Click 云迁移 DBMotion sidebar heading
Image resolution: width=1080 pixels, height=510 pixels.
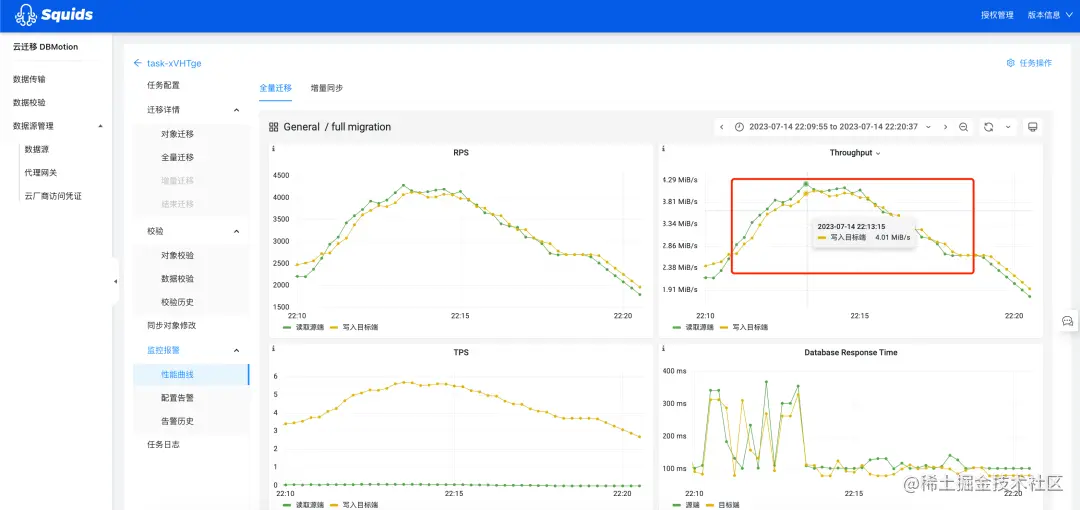click(45, 47)
